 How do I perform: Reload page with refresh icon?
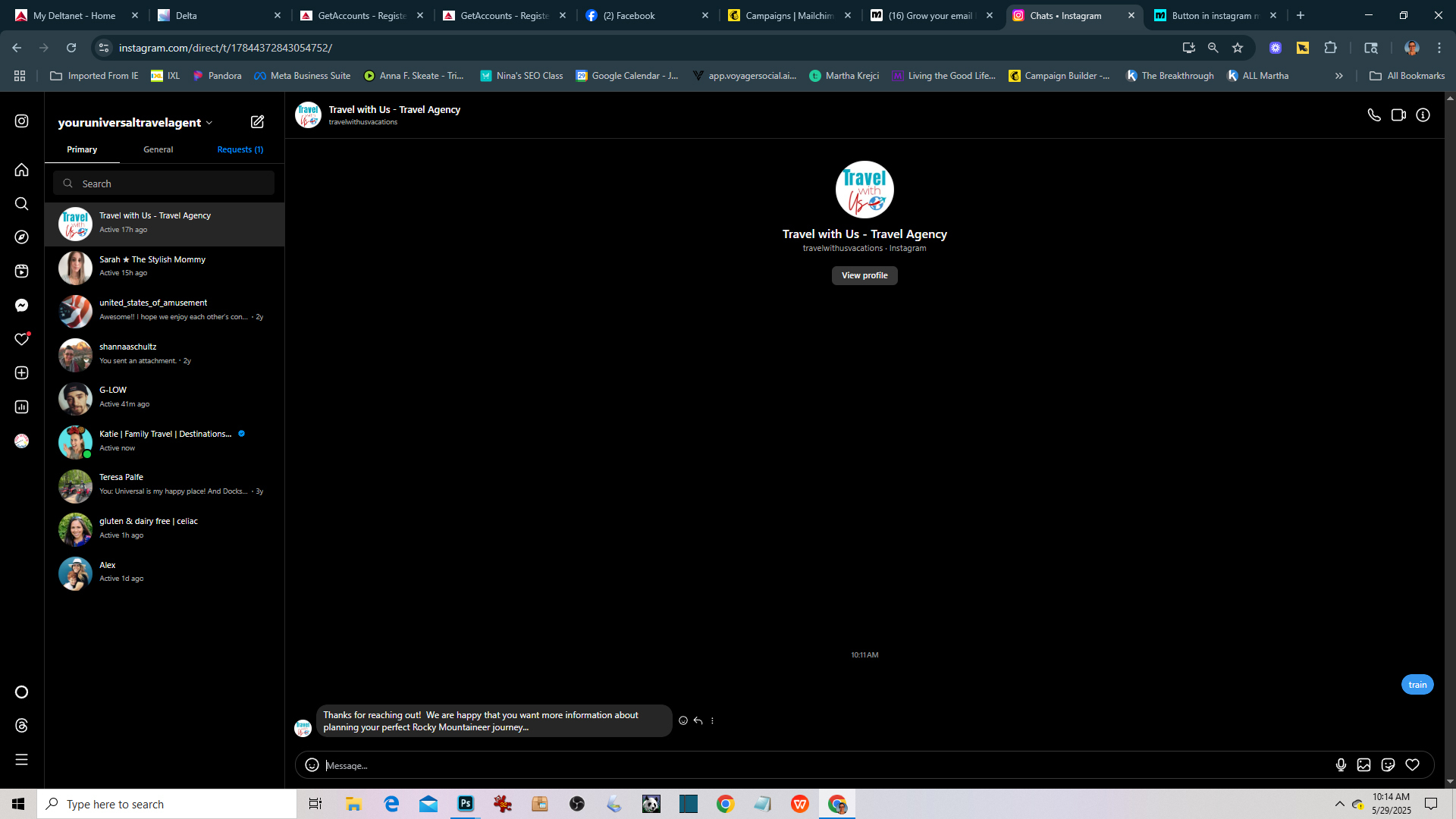71,48
